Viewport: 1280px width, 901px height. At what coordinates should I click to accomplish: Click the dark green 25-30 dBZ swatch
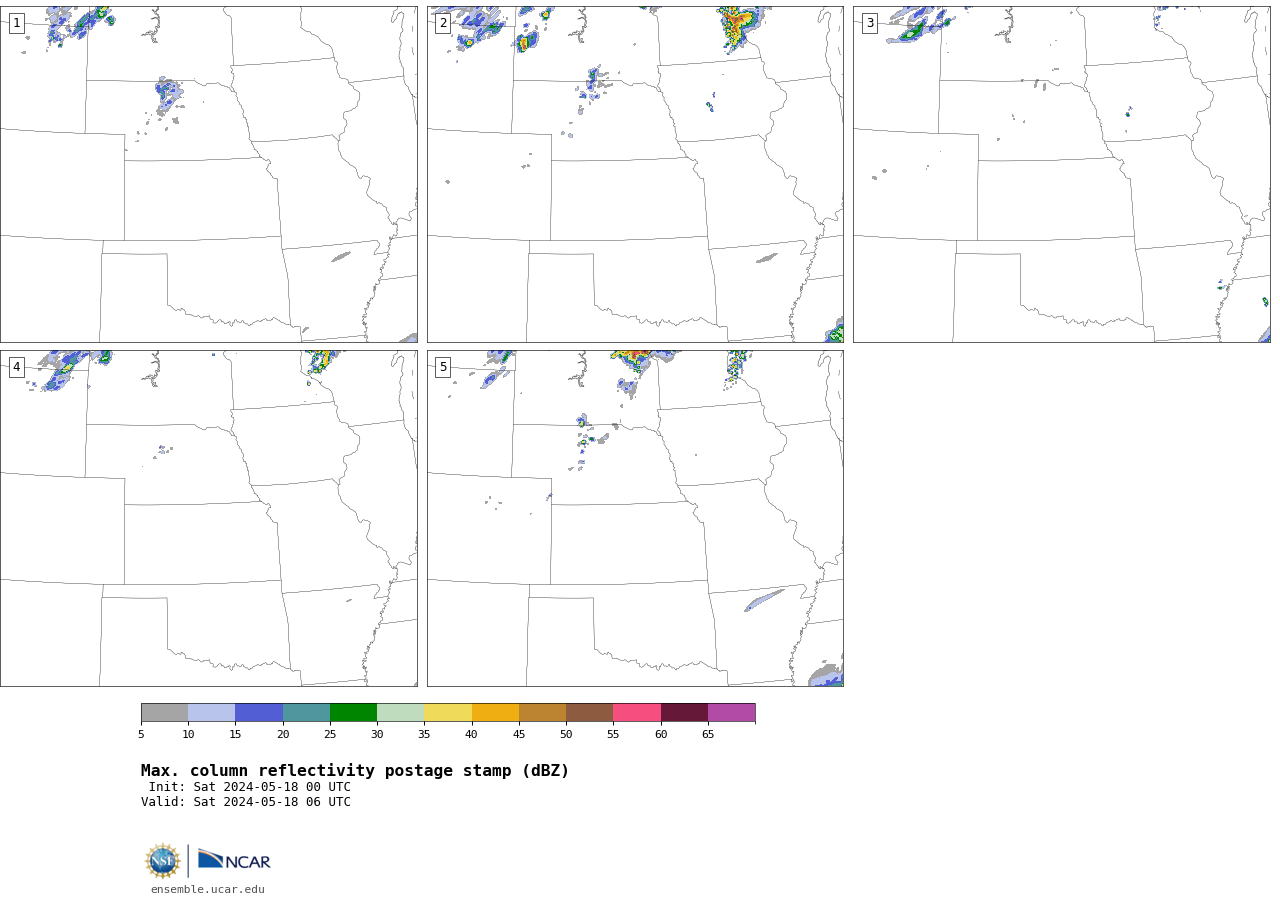[354, 713]
